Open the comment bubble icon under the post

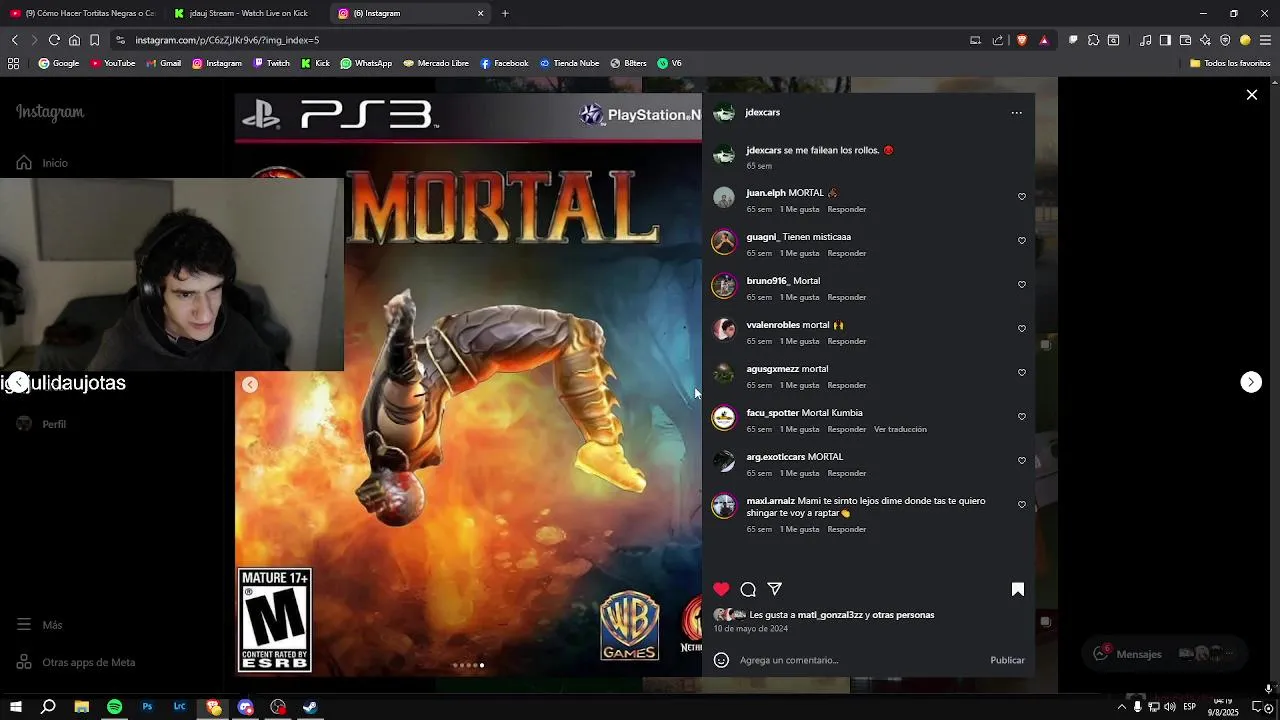748,589
